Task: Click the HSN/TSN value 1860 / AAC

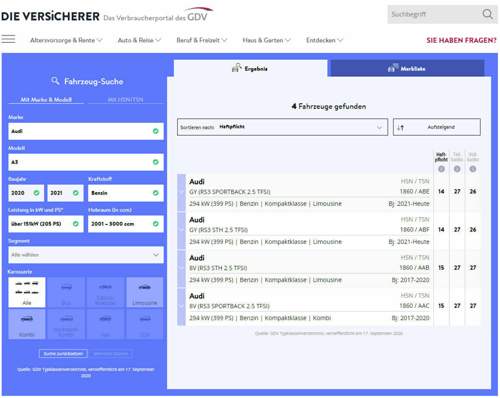Action: pos(414,306)
